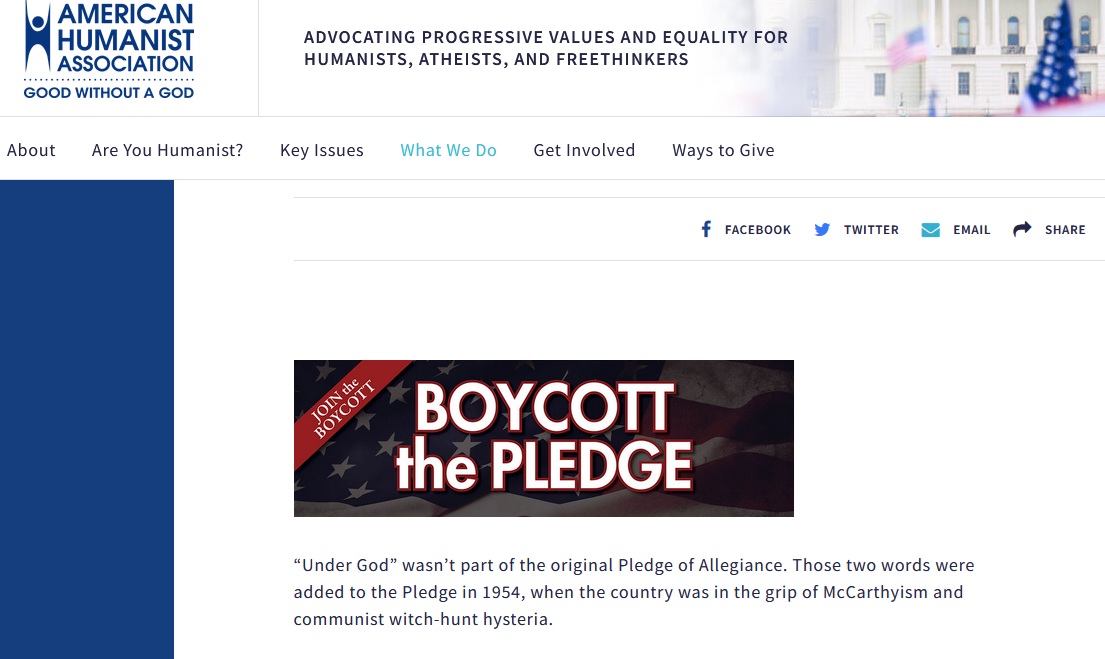Click the EMAIL text label
This screenshot has width=1105, height=659.
971,230
